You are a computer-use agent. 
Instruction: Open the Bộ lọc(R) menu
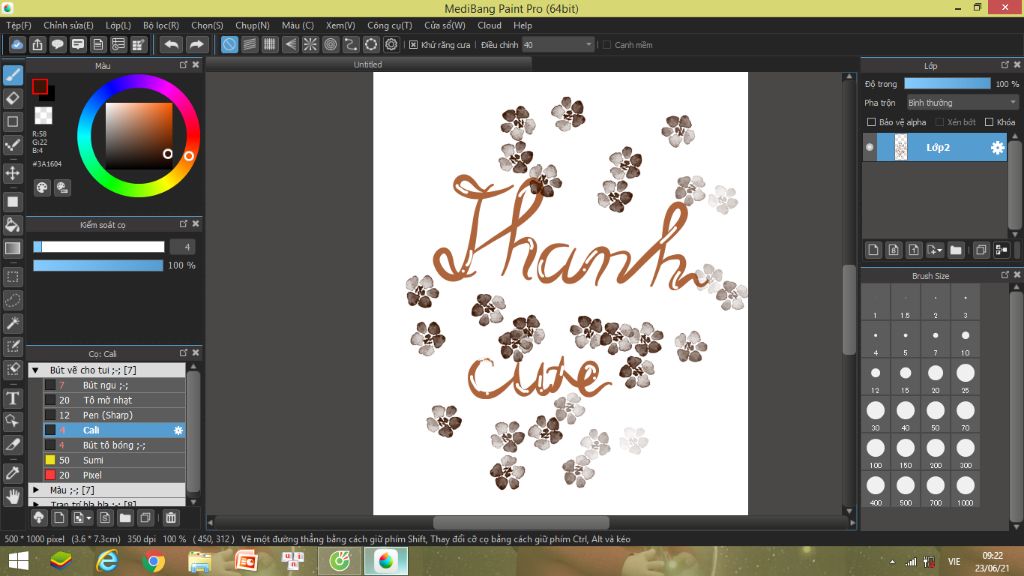click(x=161, y=25)
